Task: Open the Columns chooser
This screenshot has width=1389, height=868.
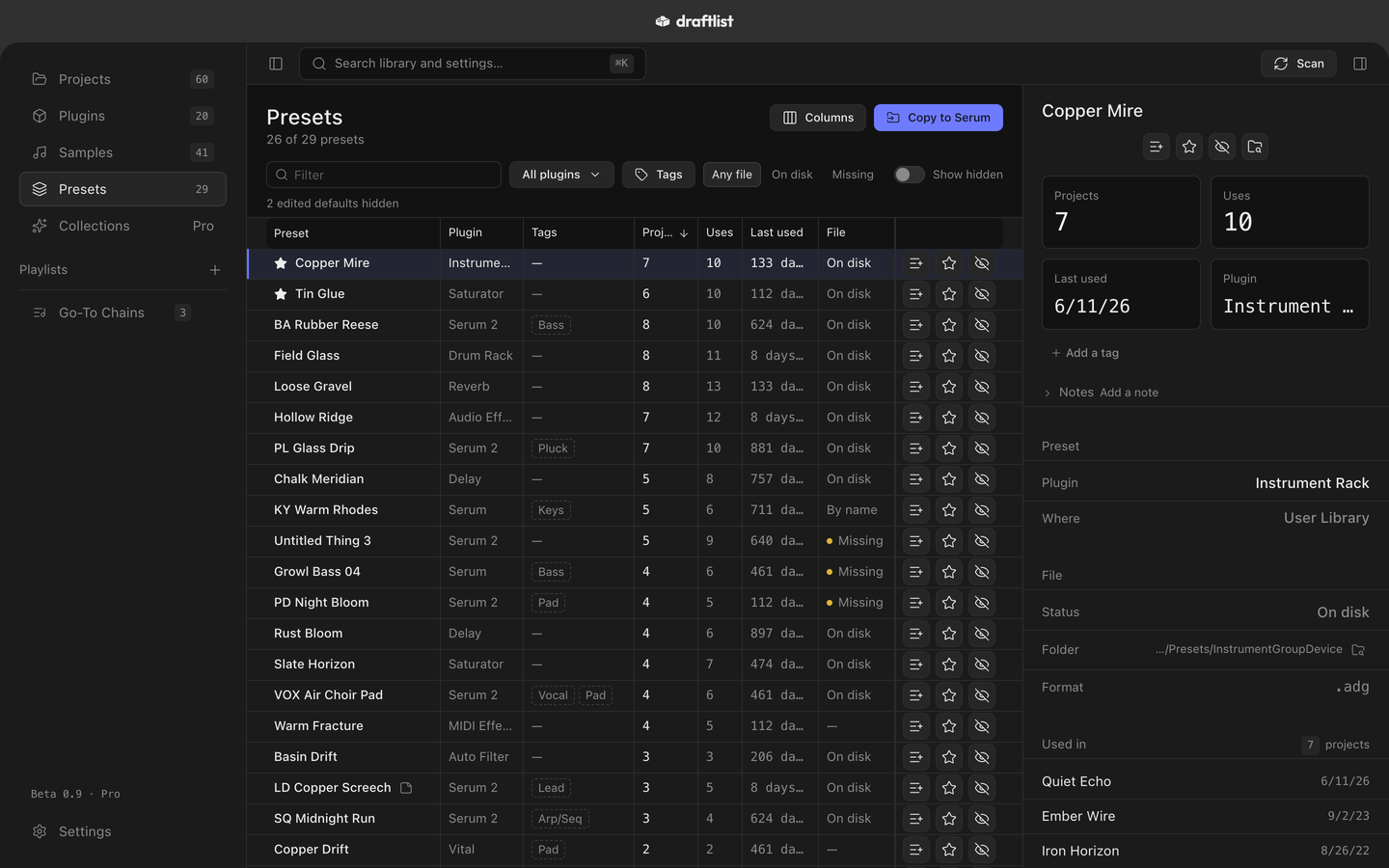Action: [x=818, y=118]
